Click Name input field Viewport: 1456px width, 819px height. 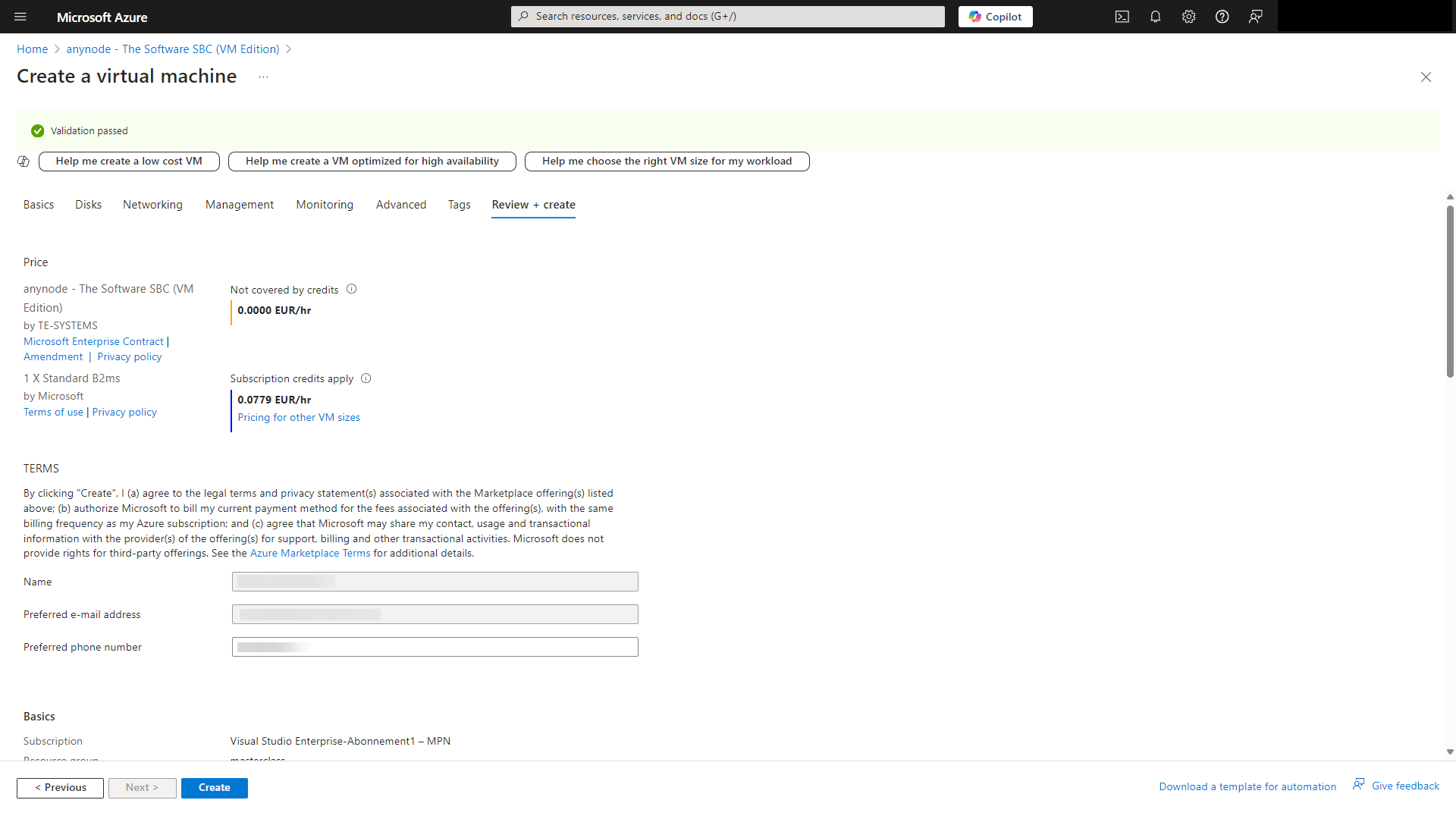[435, 581]
